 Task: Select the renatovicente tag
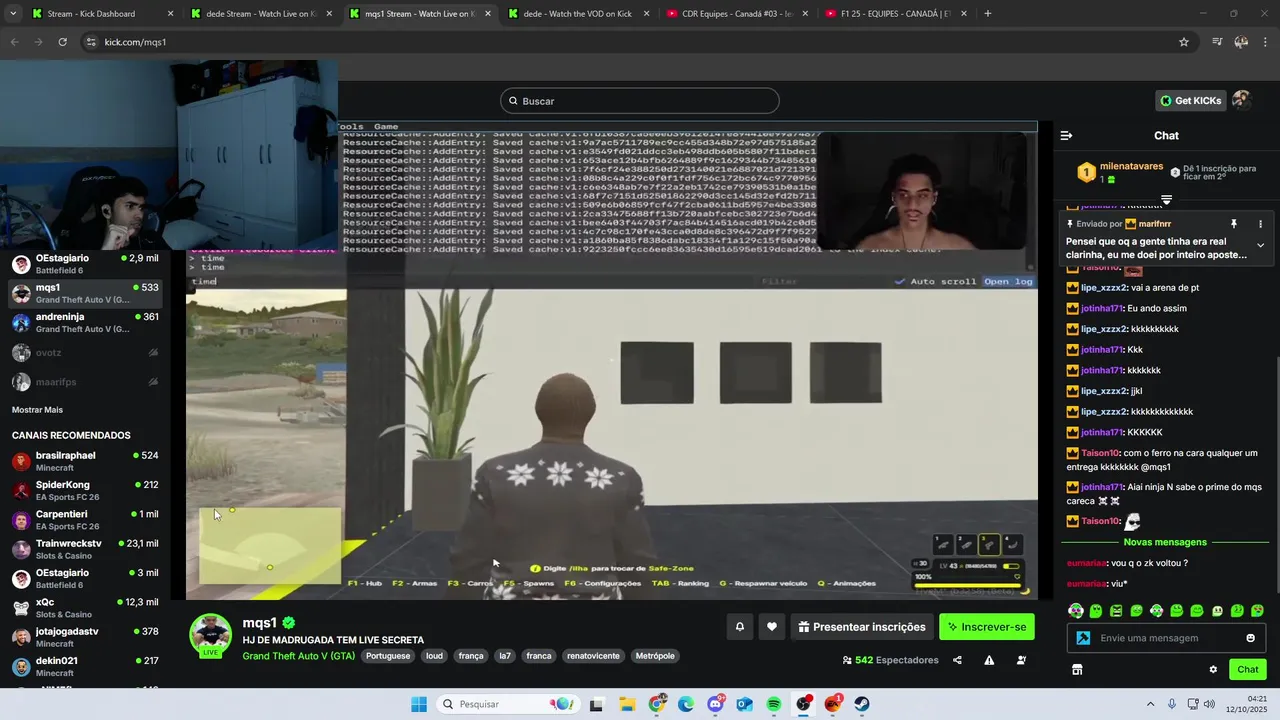tap(594, 656)
